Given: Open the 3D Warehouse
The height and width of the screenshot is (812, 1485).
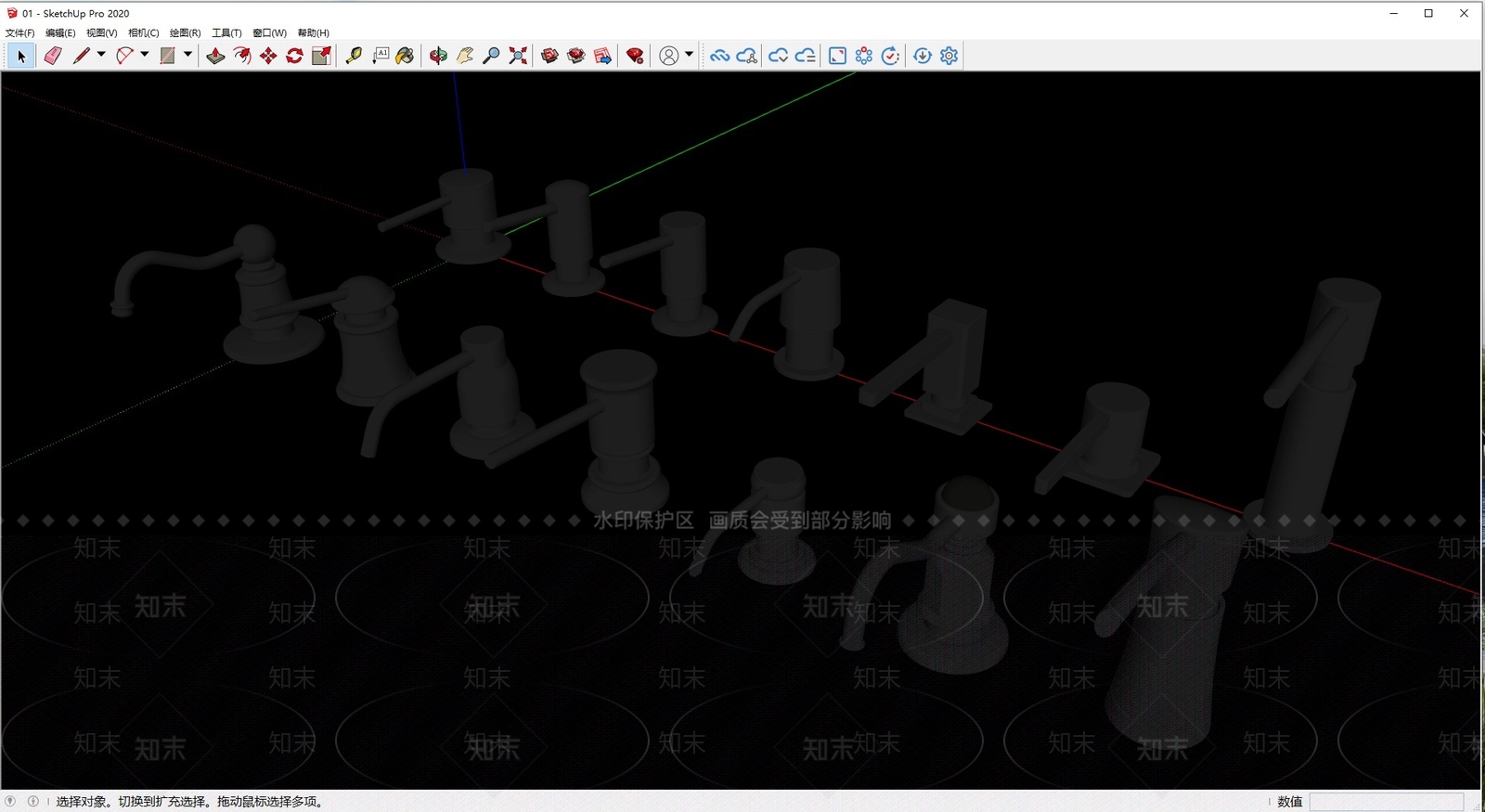Looking at the screenshot, I should pos(549,56).
